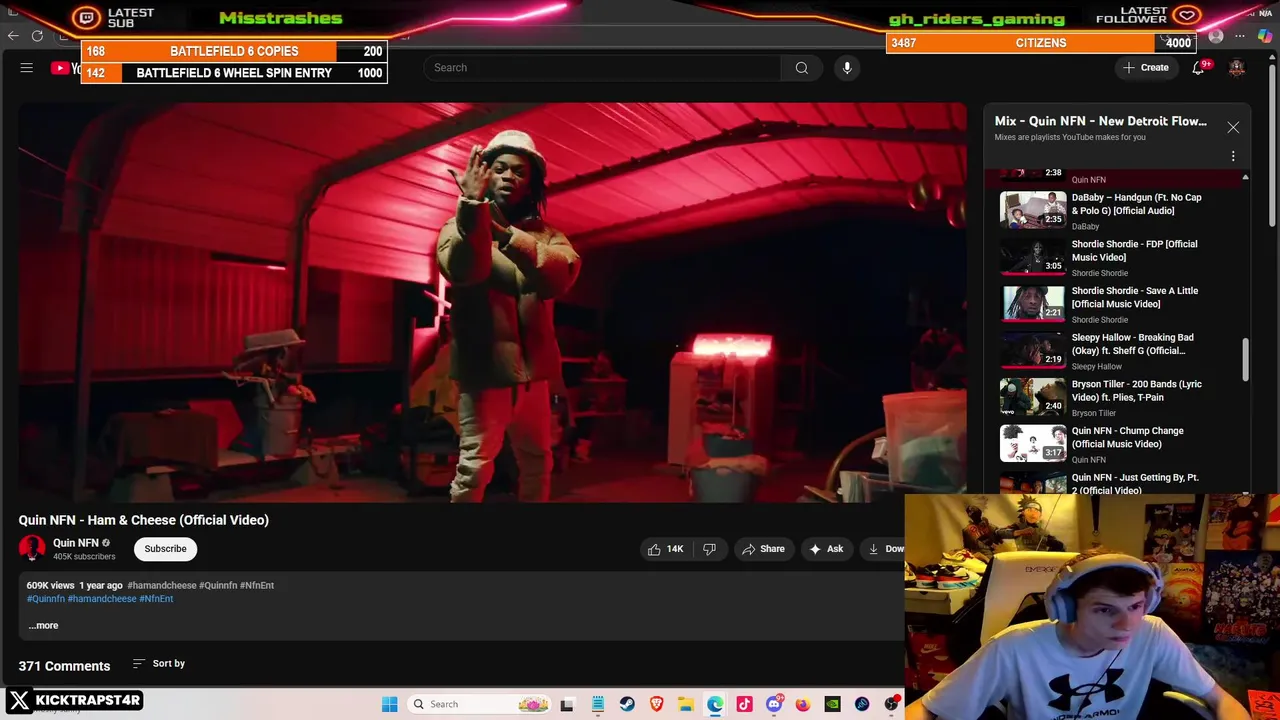This screenshot has height=720, width=1280.
Task: Open the comments Sort by dropdown
Action: [159, 664]
